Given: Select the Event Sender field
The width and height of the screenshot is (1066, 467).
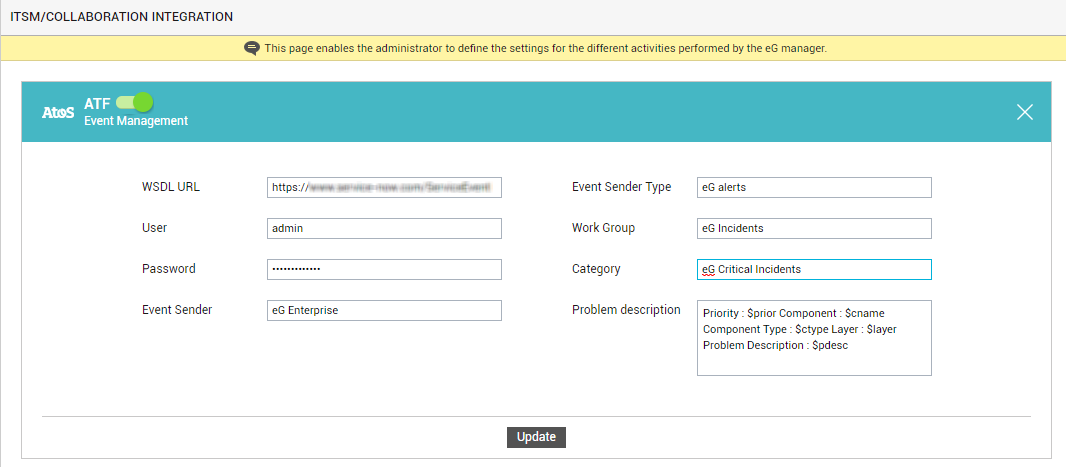Looking at the screenshot, I should click(384, 311).
